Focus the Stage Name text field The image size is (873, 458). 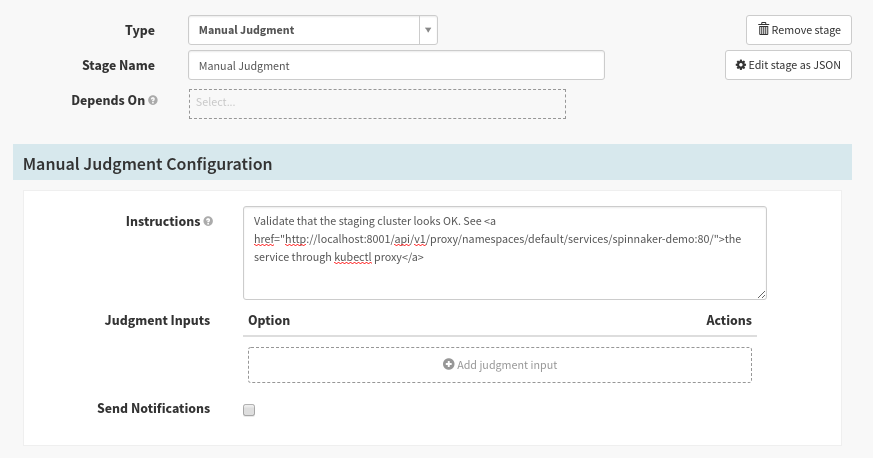point(396,66)
